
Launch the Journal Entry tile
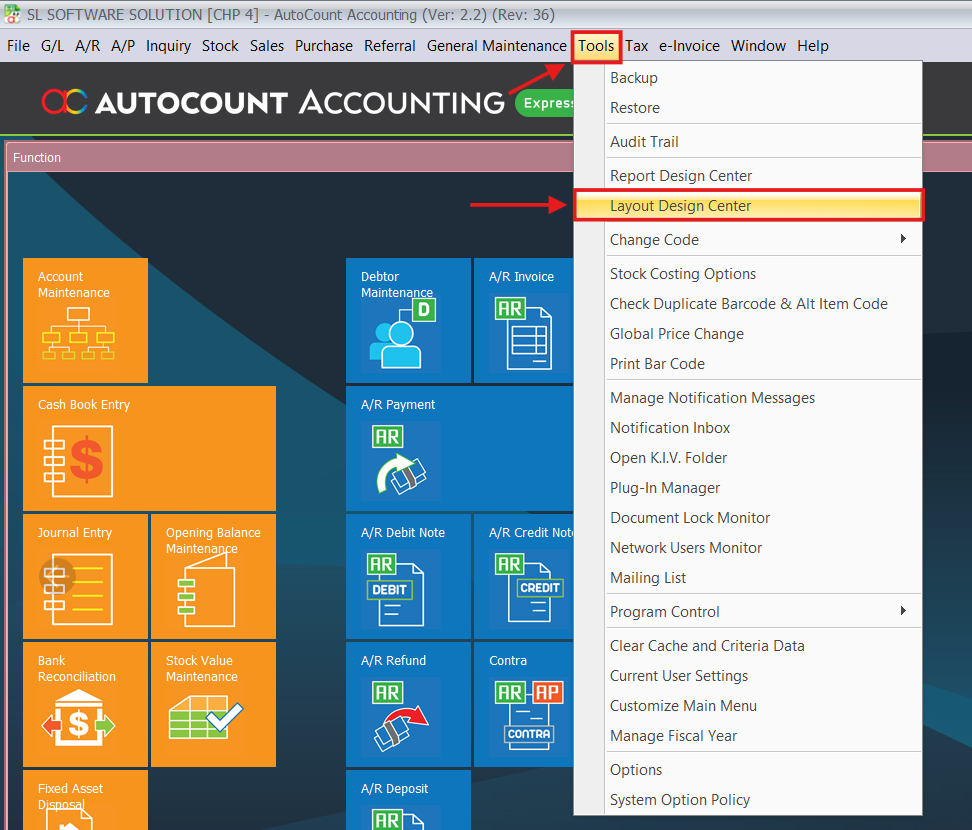[x=85, y=576]
